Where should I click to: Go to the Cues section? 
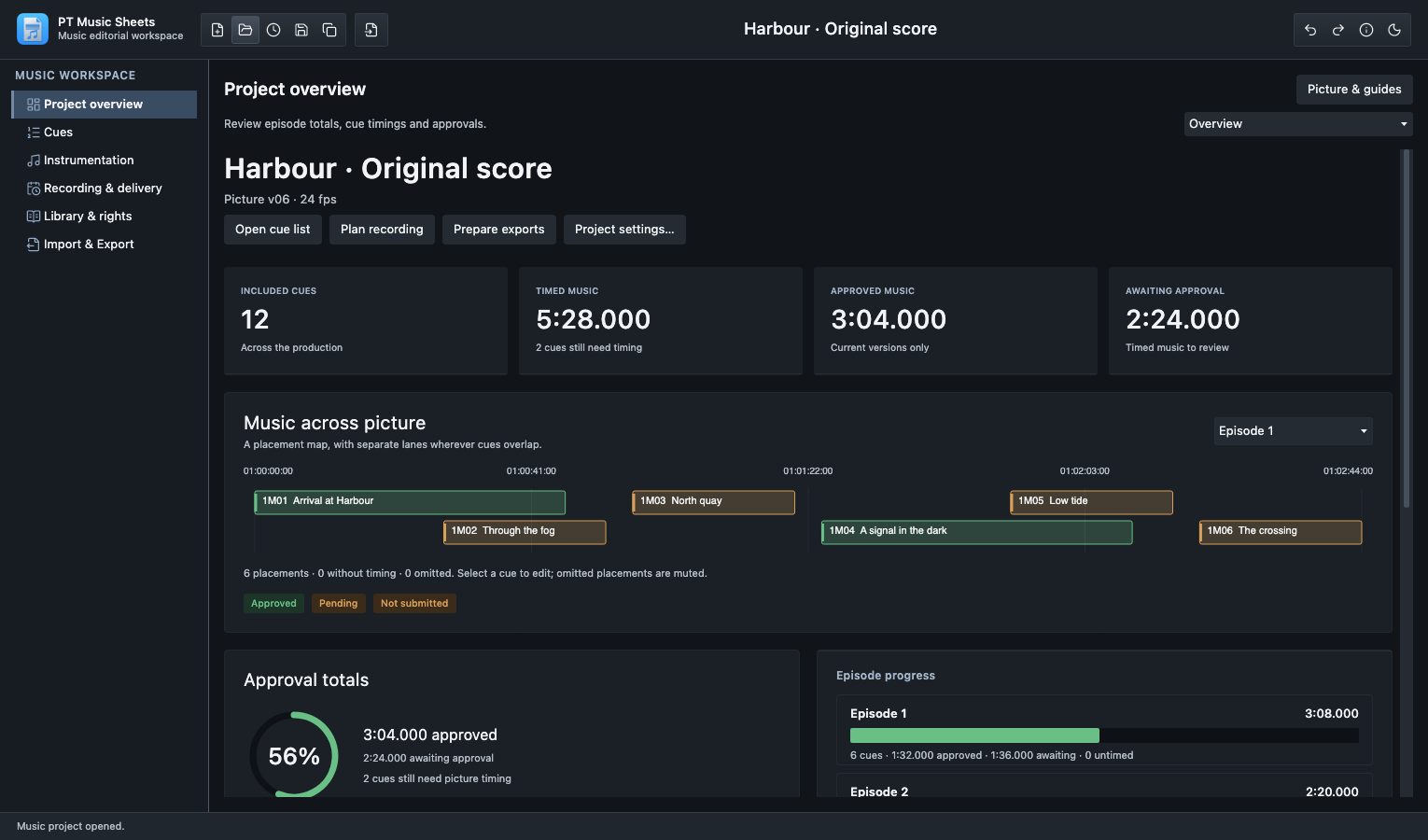tap(105, 133)
